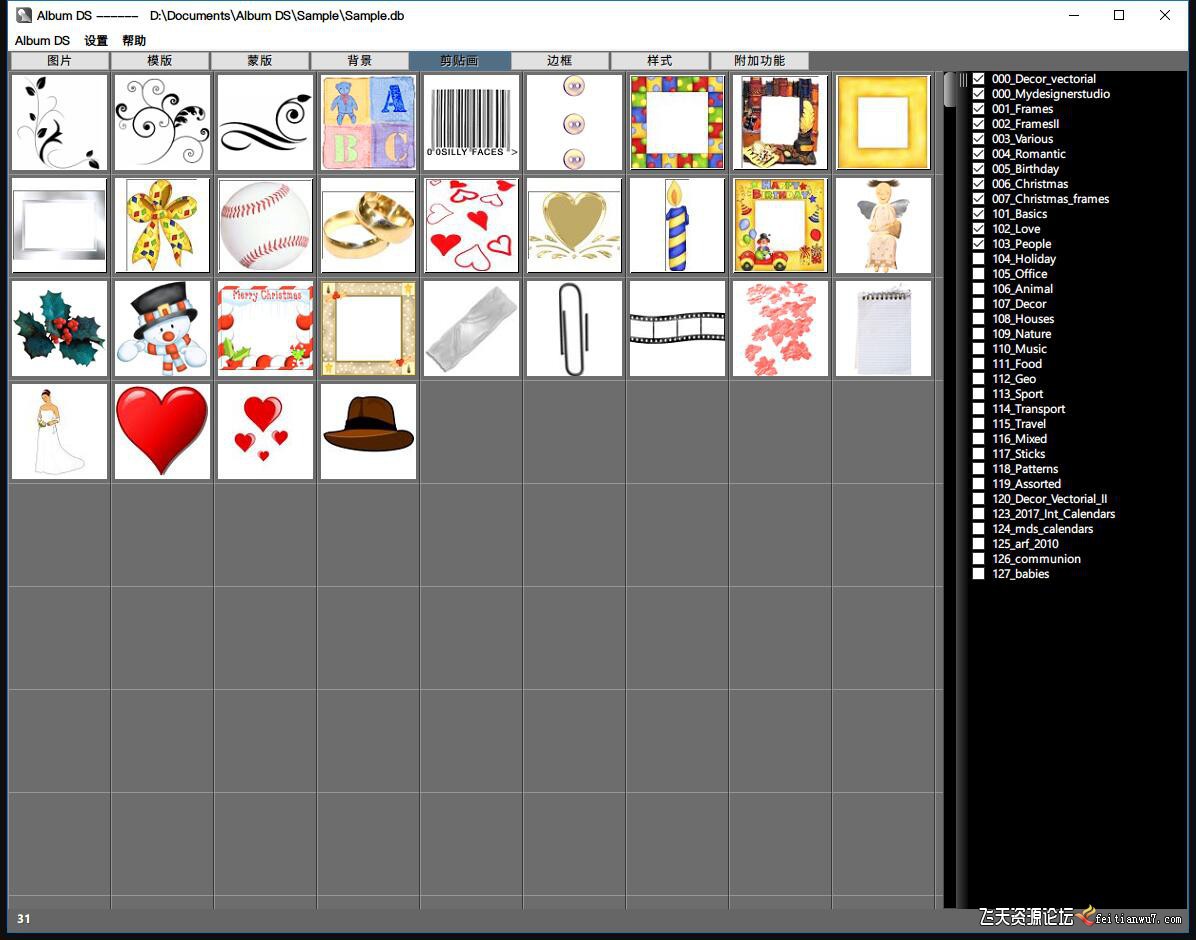Uncheck the 006_Christmas category checkbox

[x=979, y=184]
